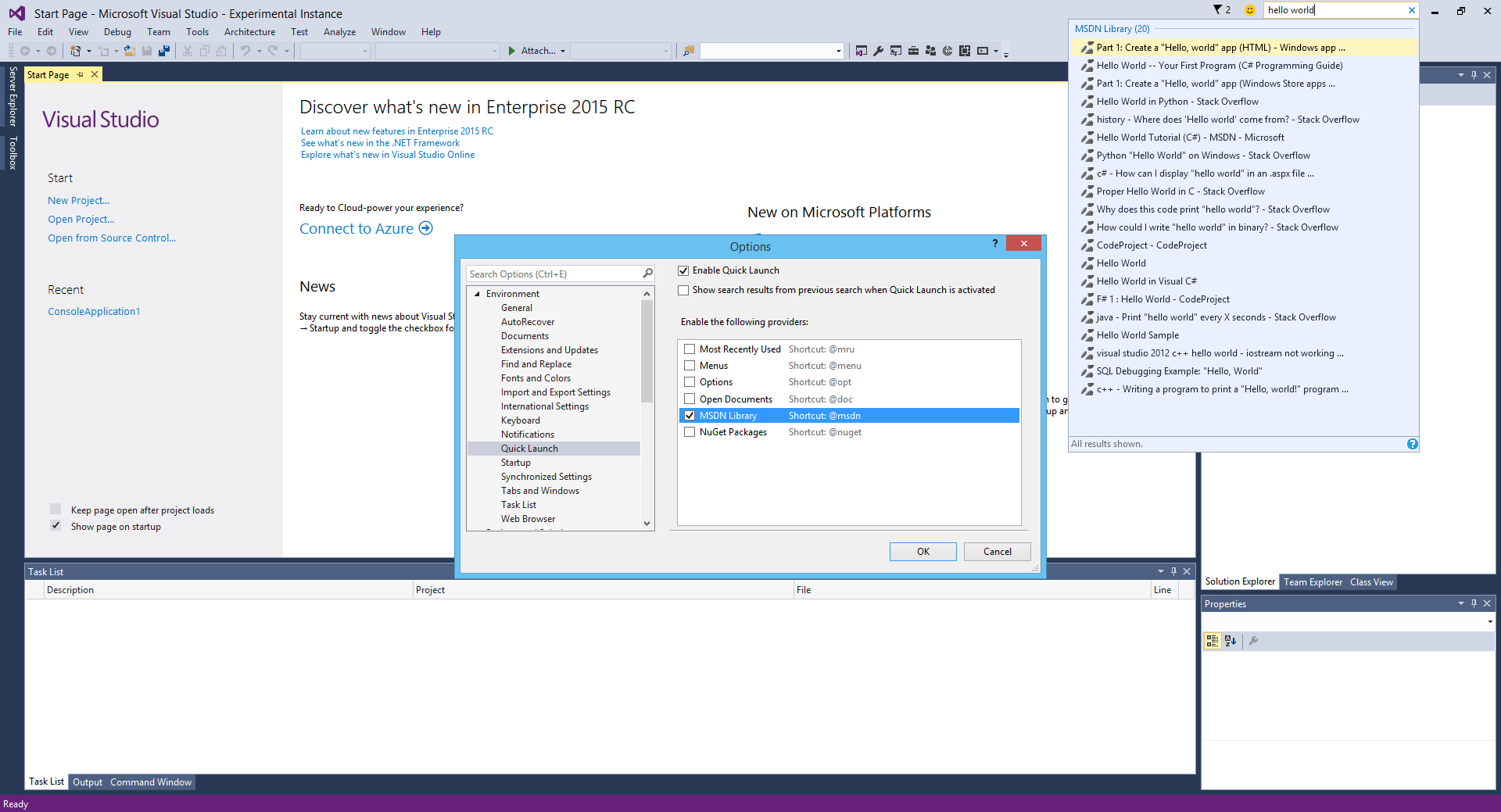The image size is (1501, 812).
Task: Open the Navigate Backward history dropdown
Action: 38,51
